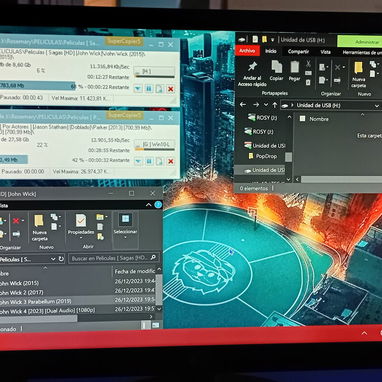Click the [G:] Win10-L drive button

pos(154,145)
